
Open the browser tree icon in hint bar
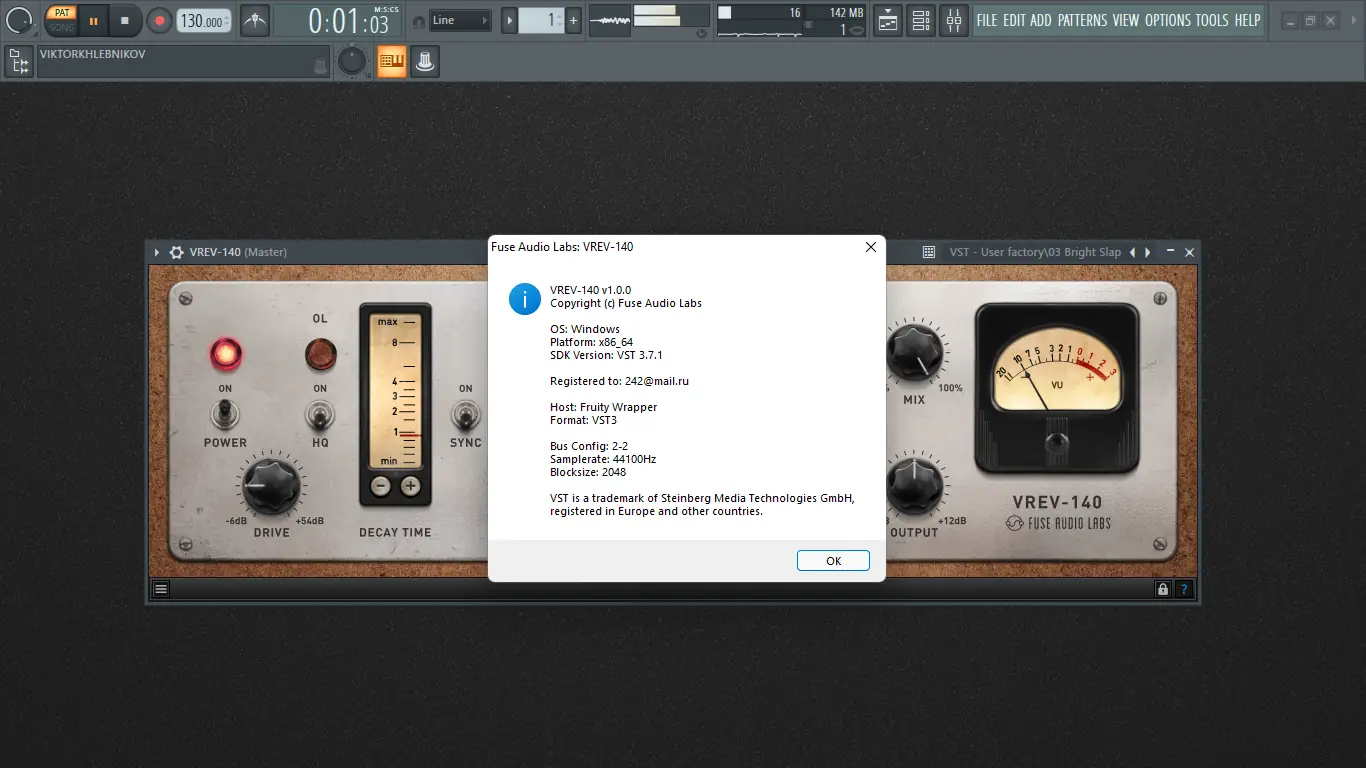[x=18, y=62]
